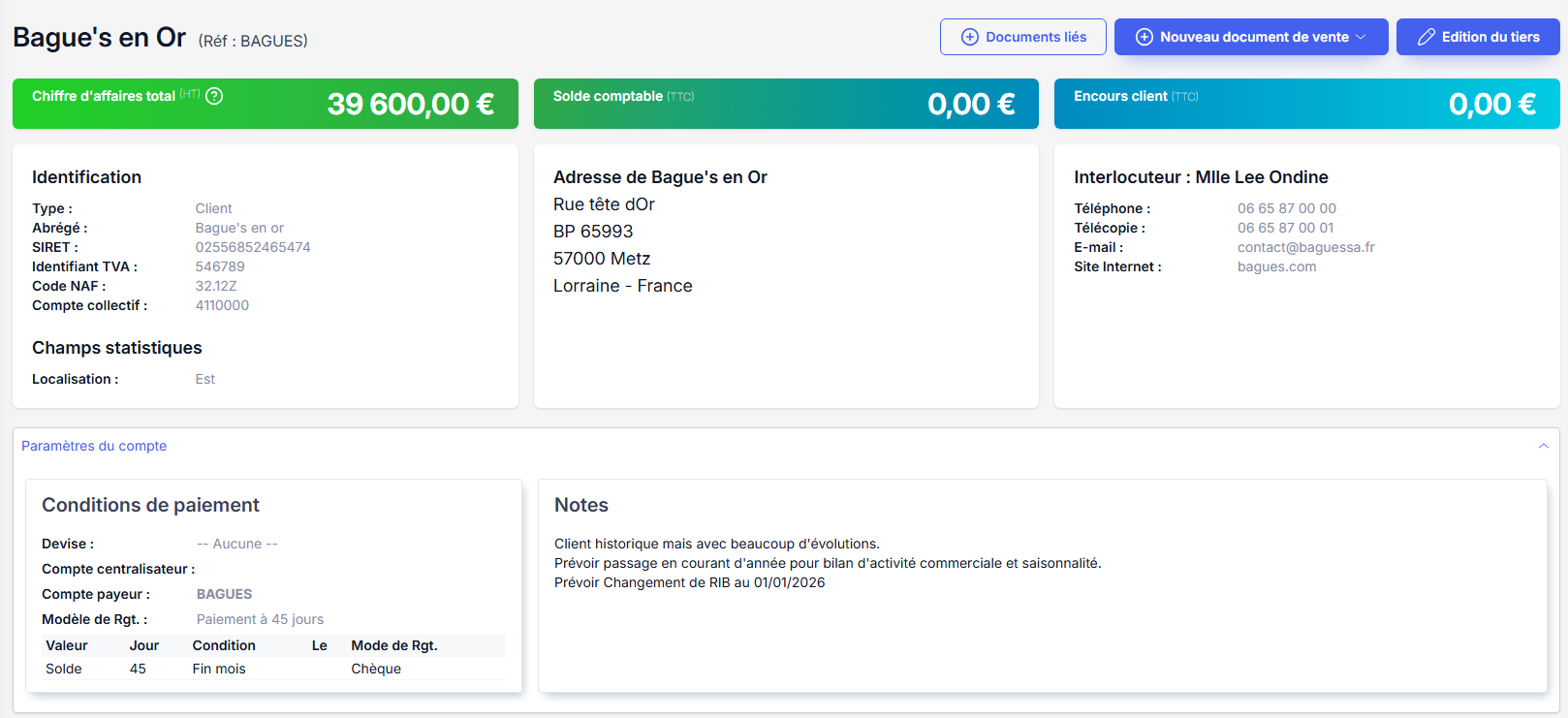Screen dimensions: 1568x718
Task: Click the Localisation value Est
Action: [x=205, y=379]
